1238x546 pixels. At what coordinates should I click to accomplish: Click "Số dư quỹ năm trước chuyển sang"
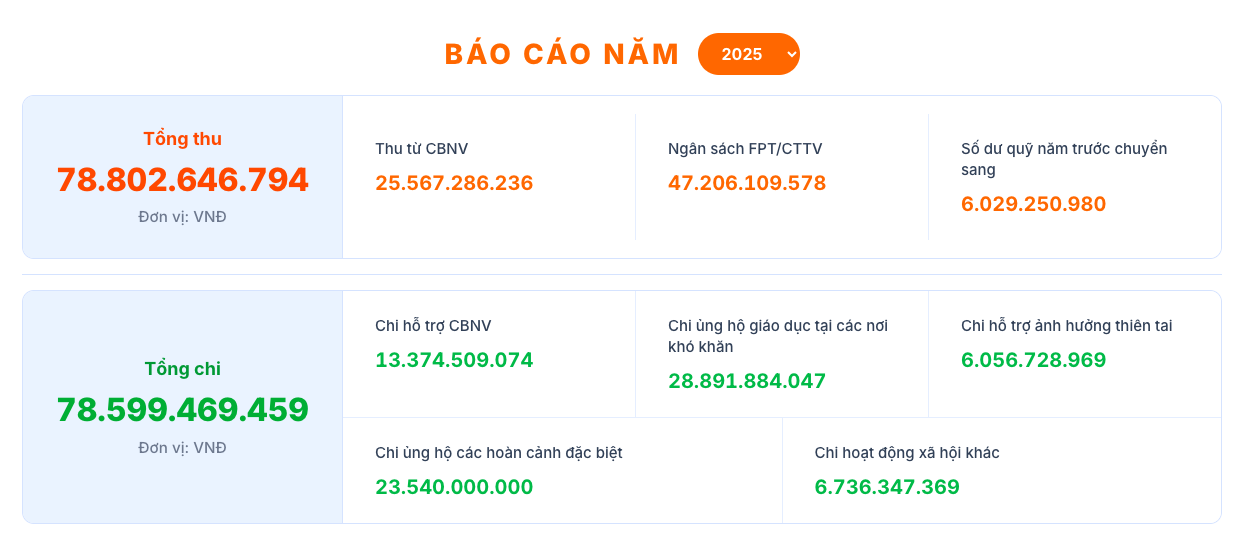(1064, 159)
